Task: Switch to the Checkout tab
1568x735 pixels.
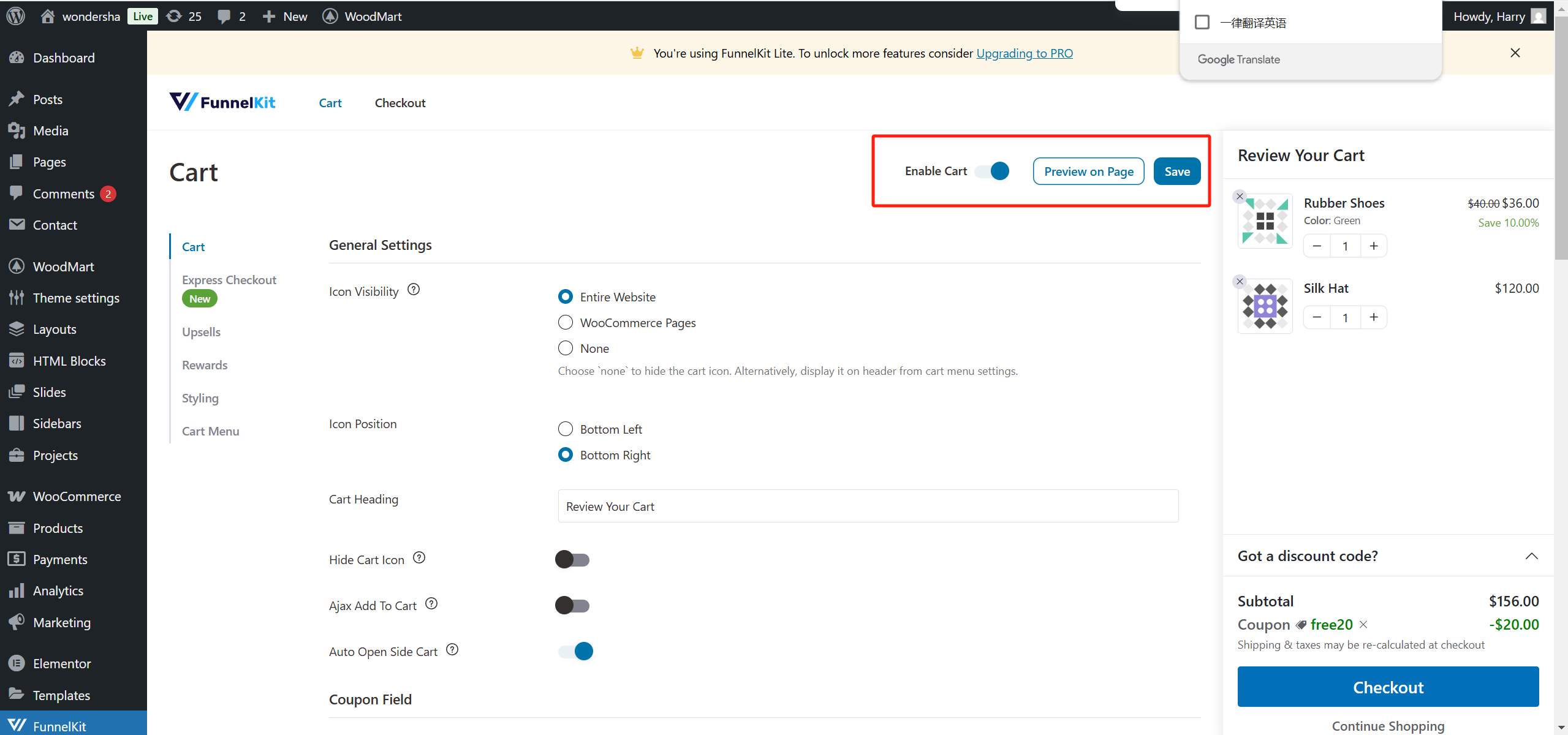Action: pos(400,103)
